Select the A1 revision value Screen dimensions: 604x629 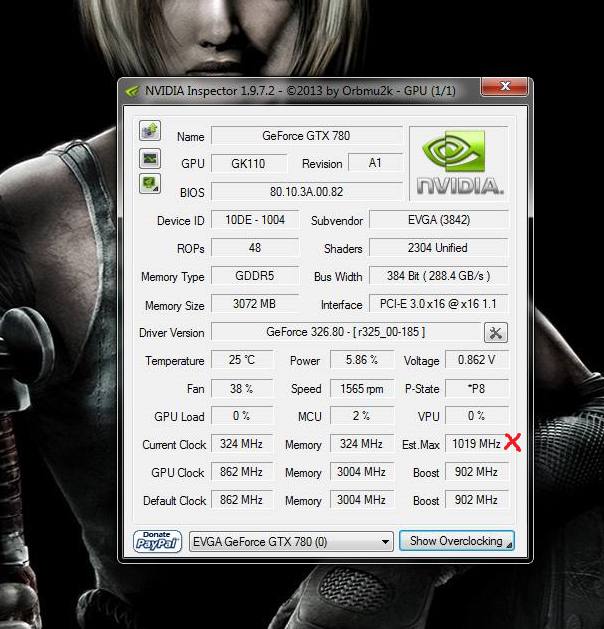pyautogui.click(x=375, y=163)
